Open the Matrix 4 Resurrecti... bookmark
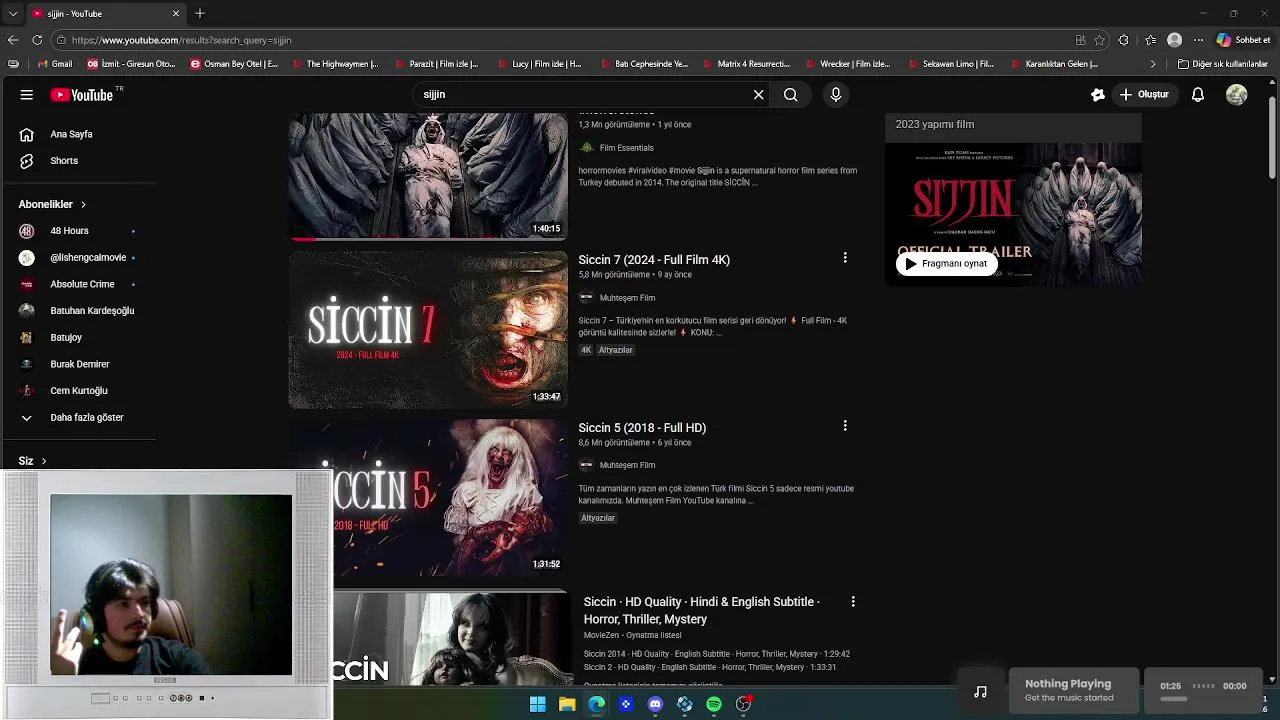 [x=745, y=64]
